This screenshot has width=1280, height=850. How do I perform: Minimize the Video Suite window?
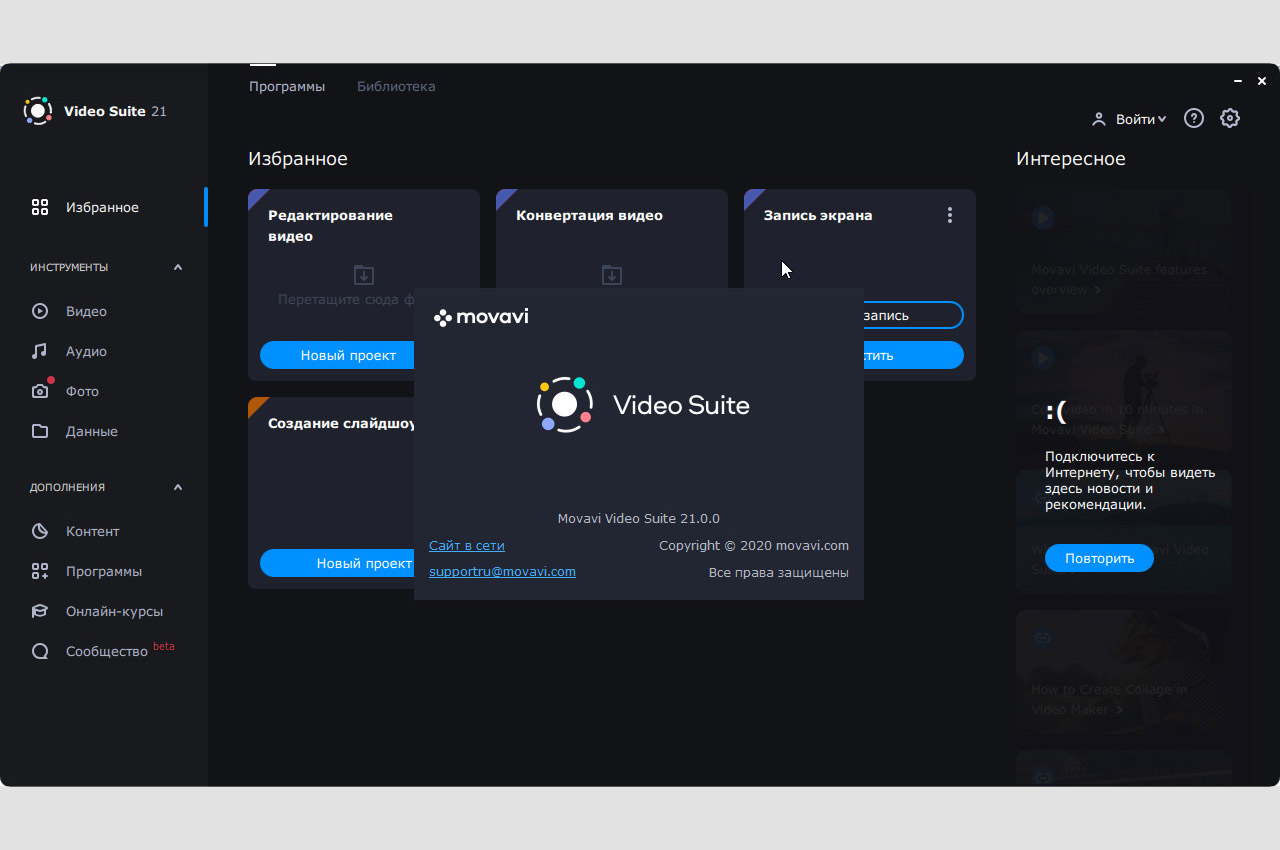coord(1240,81)
